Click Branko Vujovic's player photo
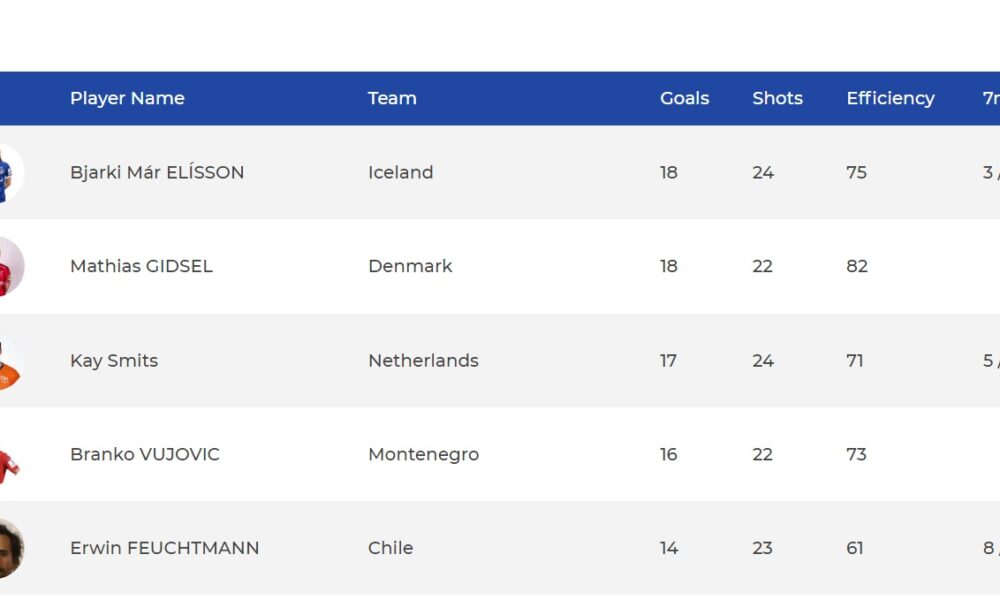This screenshot has width=1000, height=600. click(11, 455)
